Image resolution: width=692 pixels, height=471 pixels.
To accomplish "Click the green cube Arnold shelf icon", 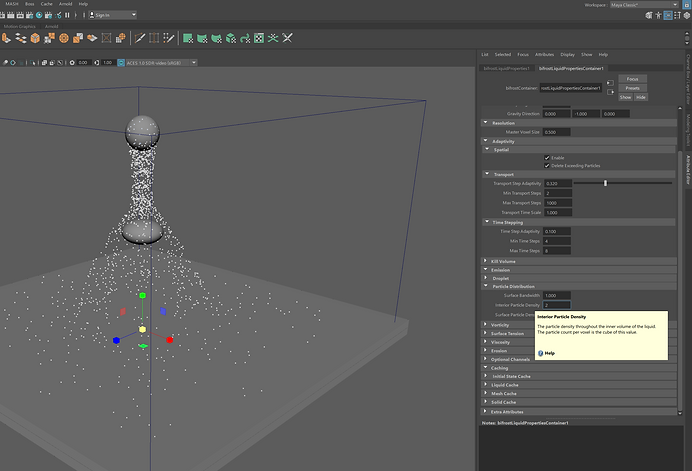I will coord(231,38).
